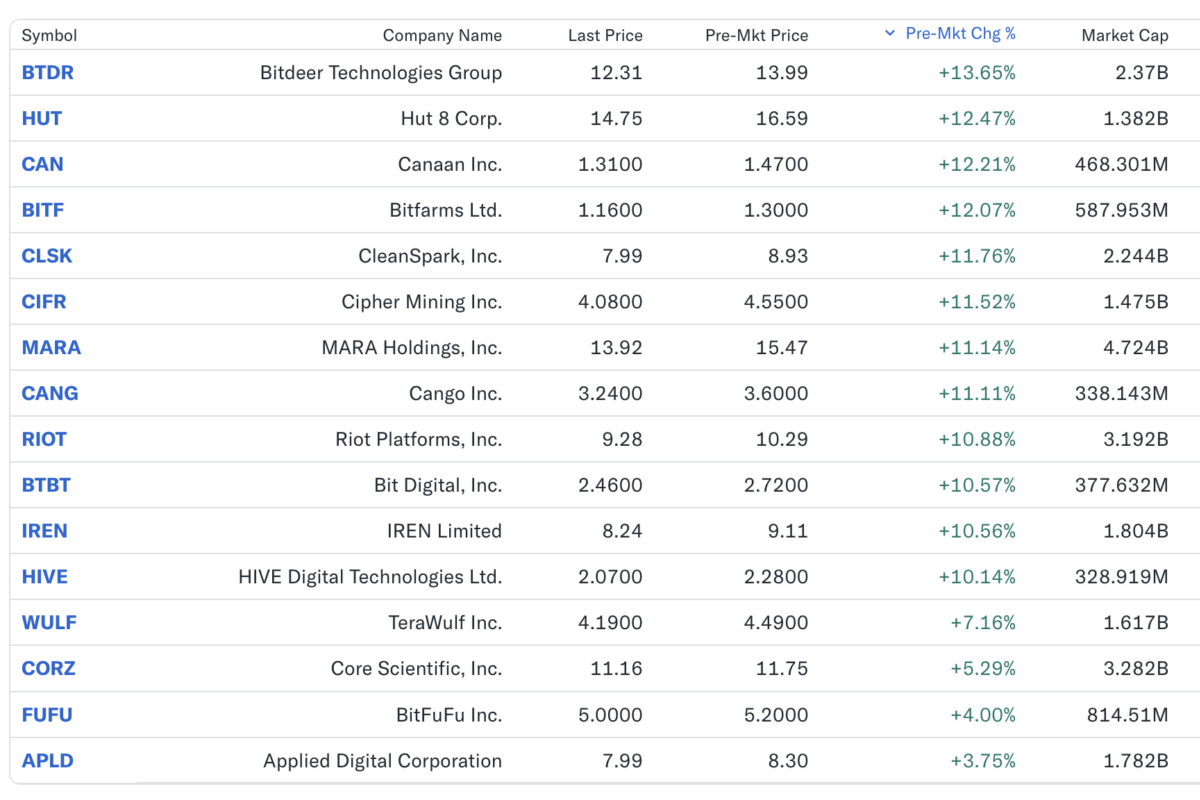The width and height of the screenshot is (1200, 800).
Task: Open the HUT ticker symbol
Action: point(42,119)
